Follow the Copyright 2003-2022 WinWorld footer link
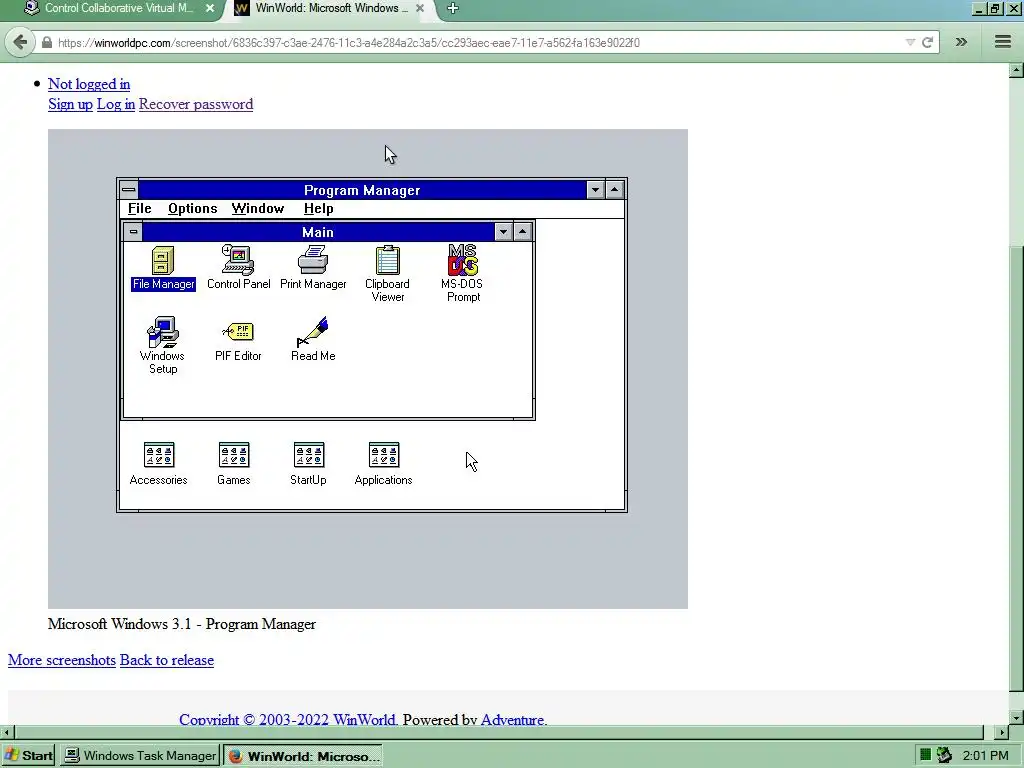The image size is (1024, 768). [x=287, y=720]
